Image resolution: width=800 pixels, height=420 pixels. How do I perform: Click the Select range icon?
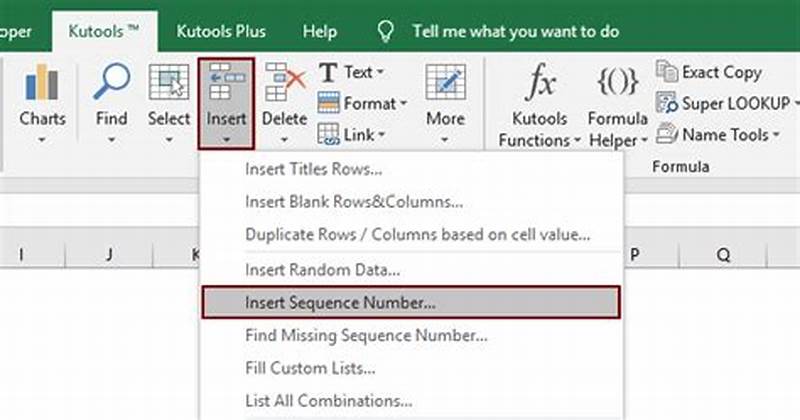(168, 82)
